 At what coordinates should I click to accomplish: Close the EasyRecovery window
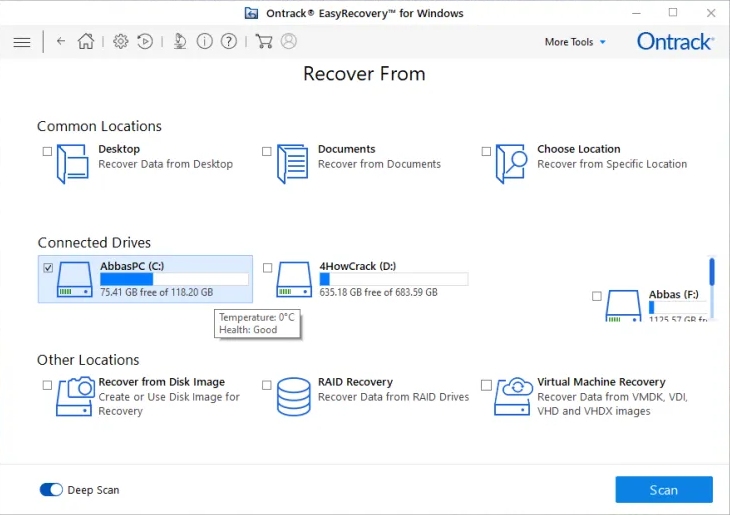(x=710, y=13)
